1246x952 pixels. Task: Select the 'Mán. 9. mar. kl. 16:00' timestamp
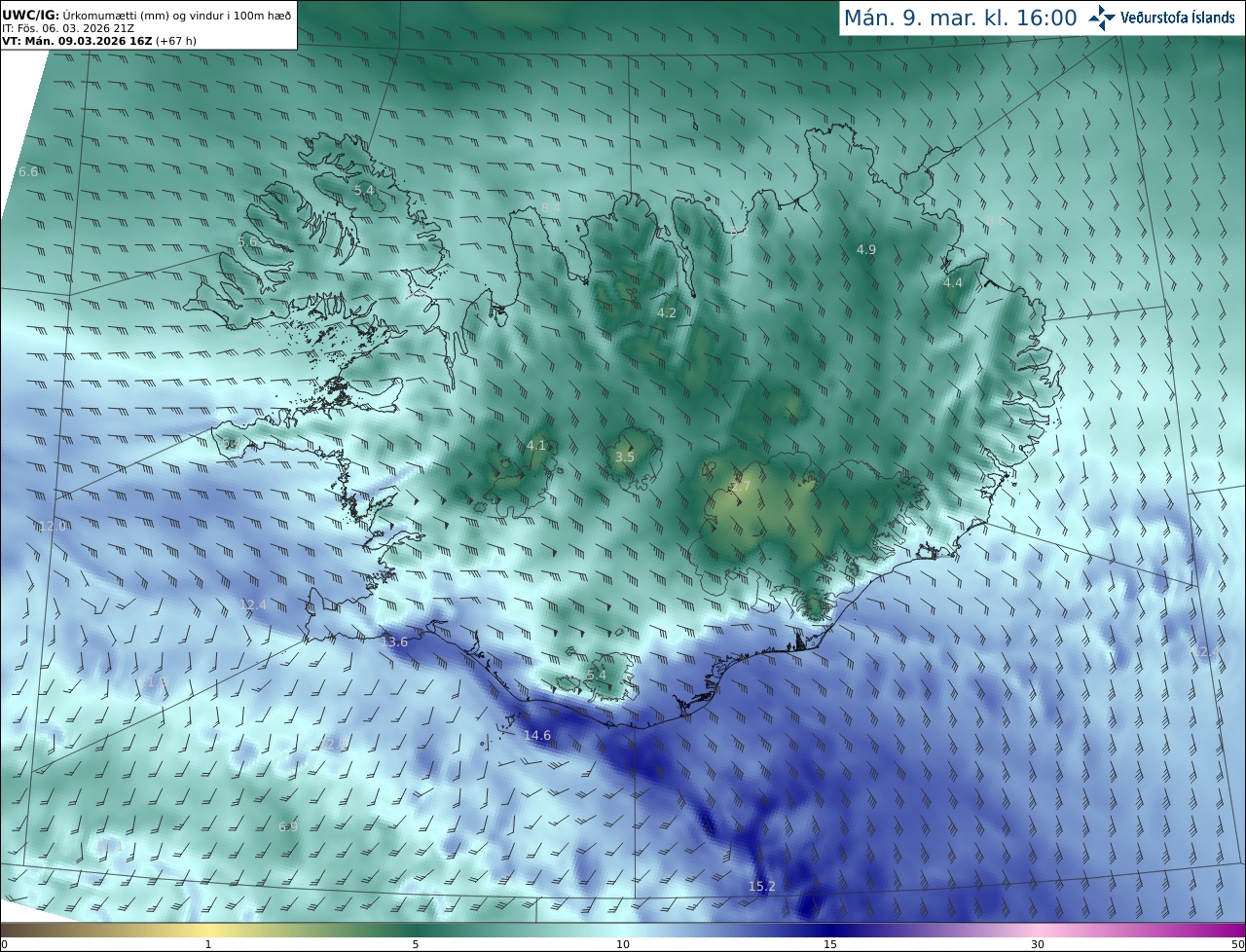pos(960,18)
